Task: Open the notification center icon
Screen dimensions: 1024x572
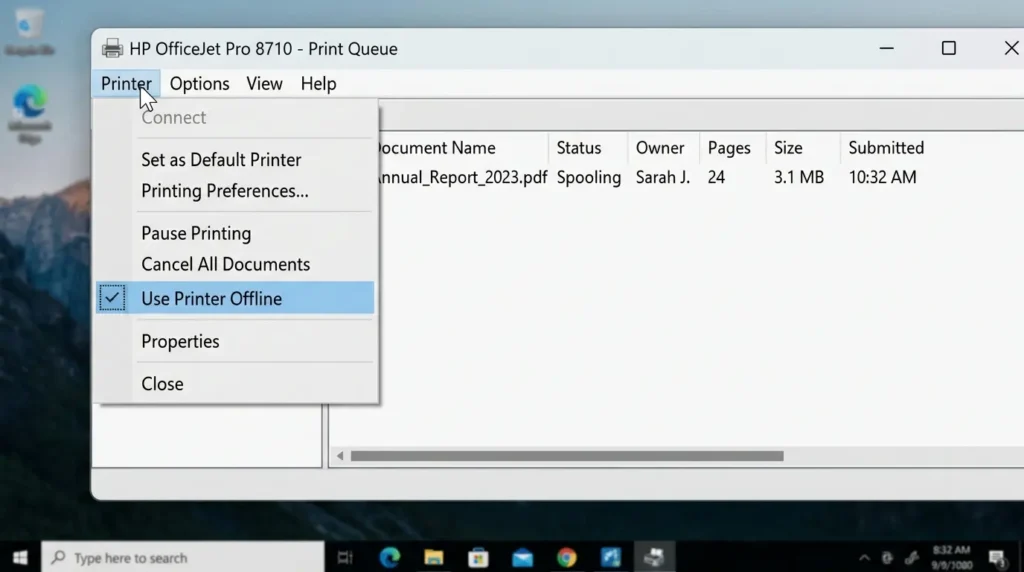Action: click(x=997, y=558)
